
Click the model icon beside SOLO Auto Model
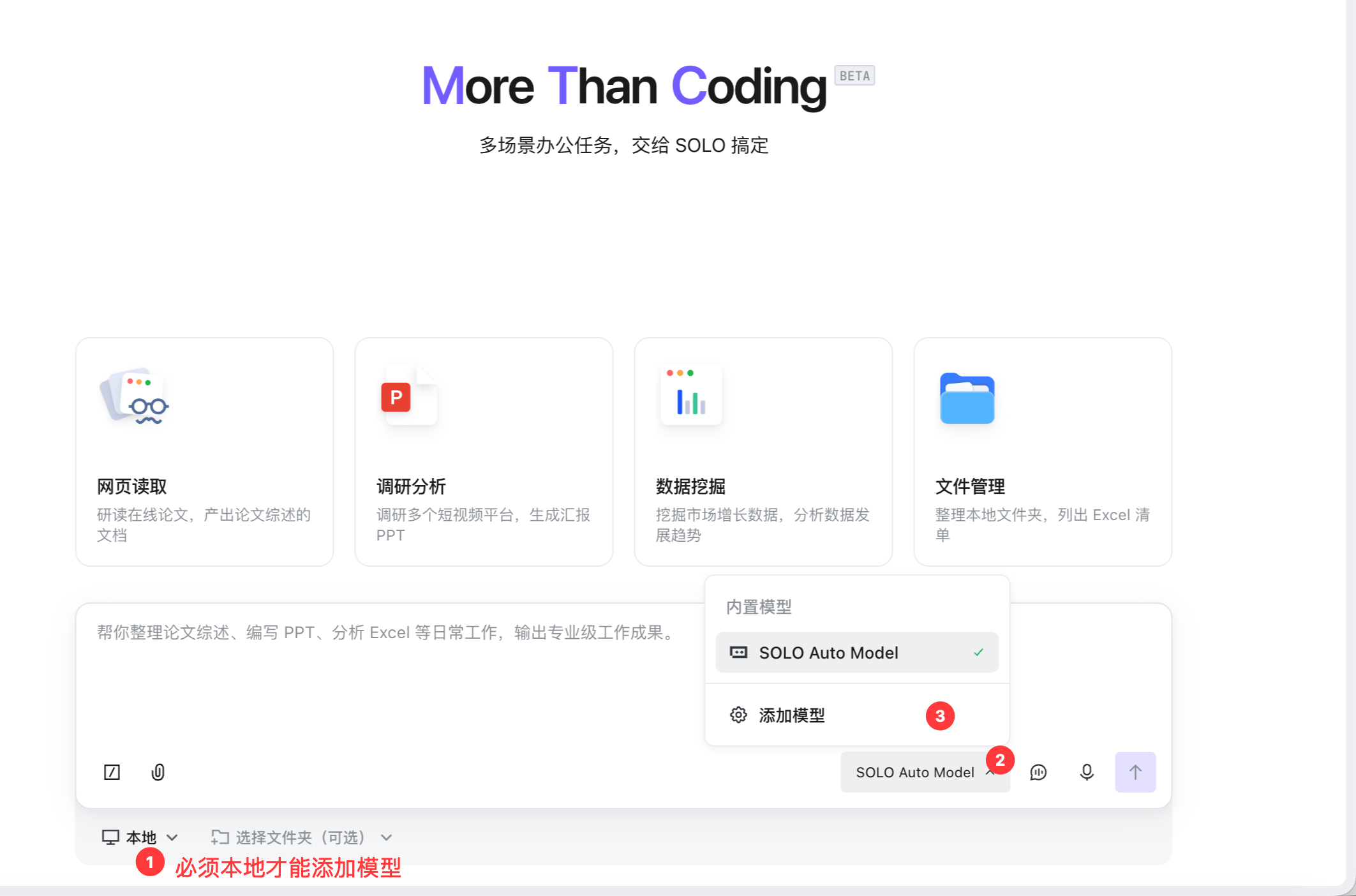738,652
